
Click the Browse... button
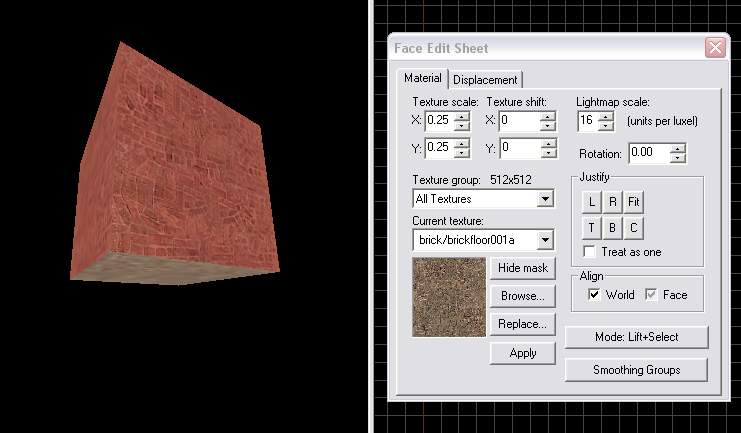(522, 296)
